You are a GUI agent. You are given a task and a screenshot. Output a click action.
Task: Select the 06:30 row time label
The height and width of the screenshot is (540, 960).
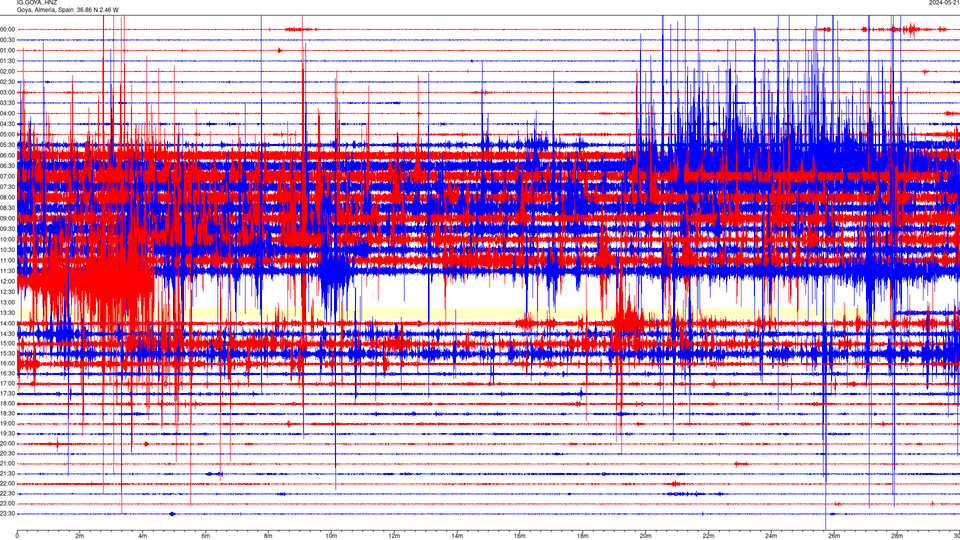coord(8,166)
